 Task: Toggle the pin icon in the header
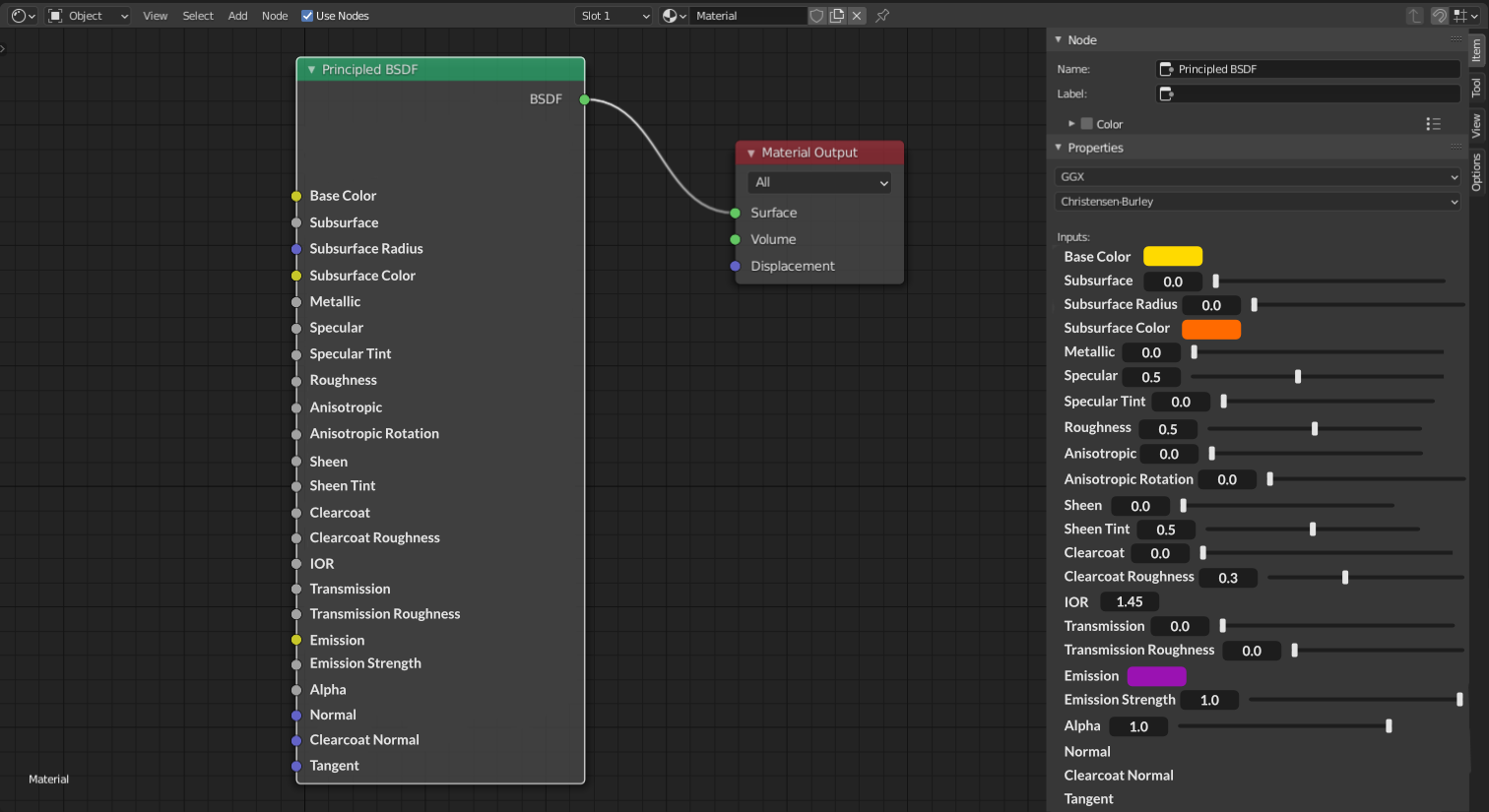coord(882,16)
